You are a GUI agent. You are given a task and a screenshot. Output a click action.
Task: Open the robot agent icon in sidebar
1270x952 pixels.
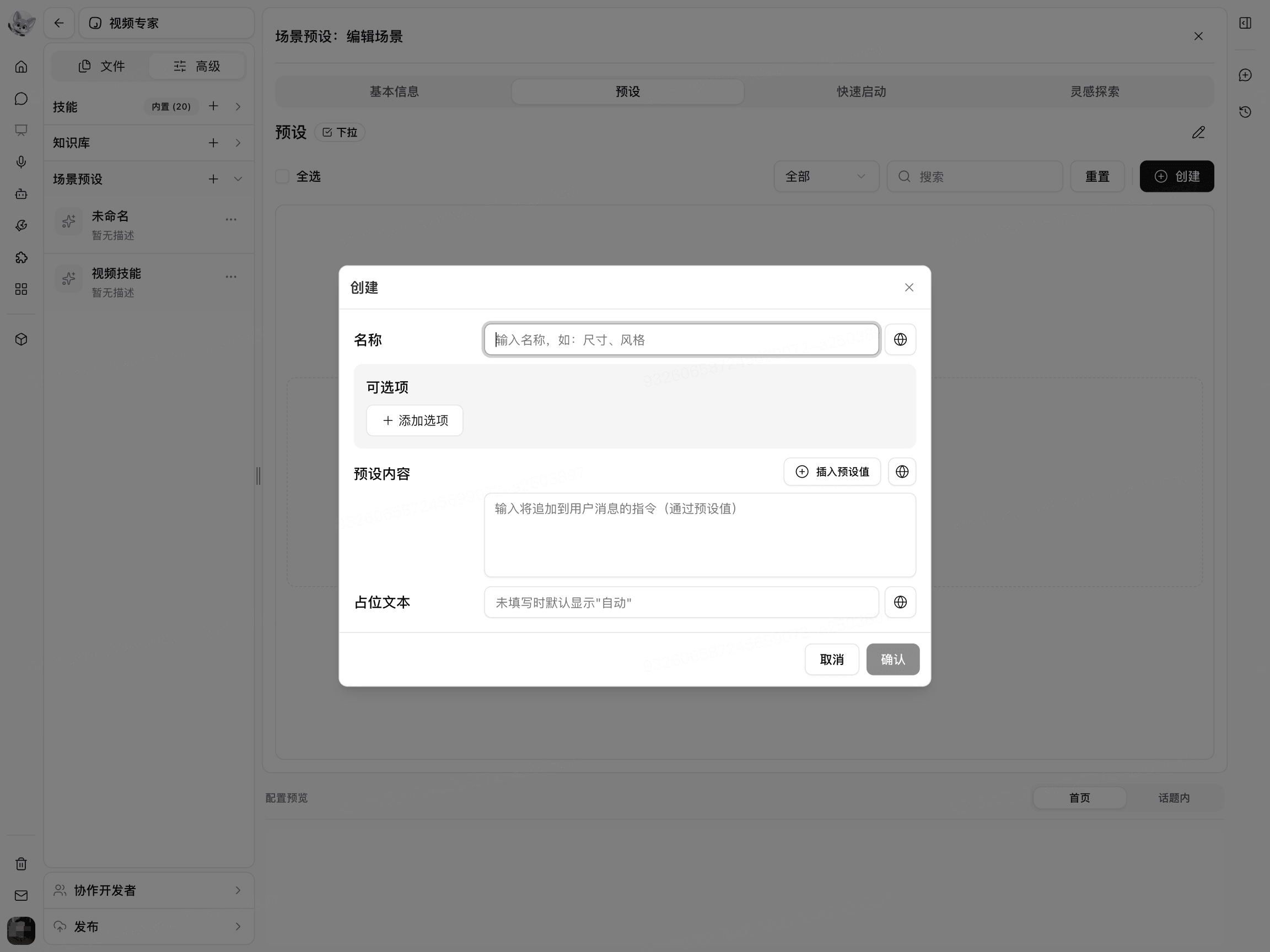pos(21,194)
